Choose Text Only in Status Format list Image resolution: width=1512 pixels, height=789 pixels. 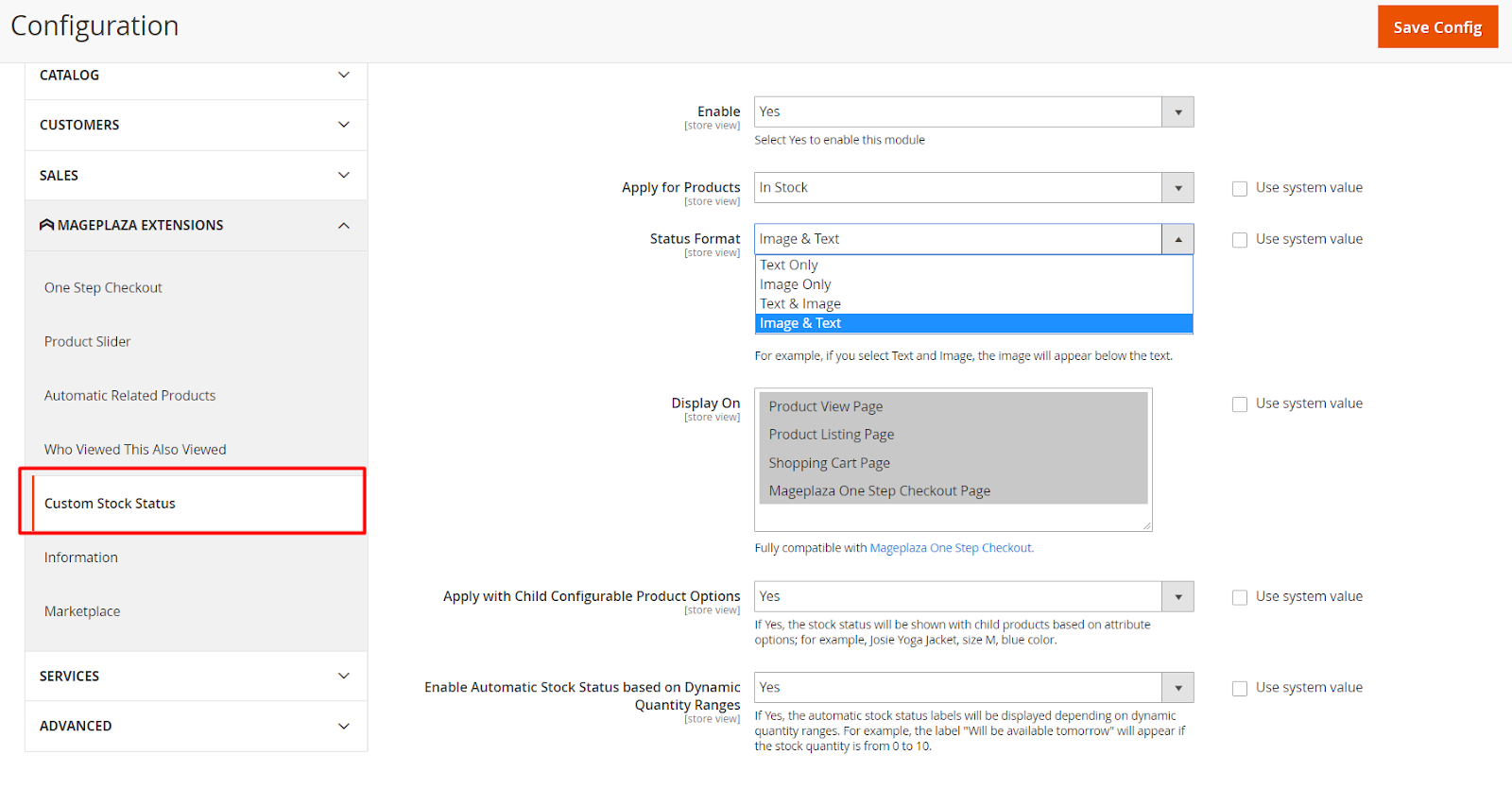click(x=789, y=266)
